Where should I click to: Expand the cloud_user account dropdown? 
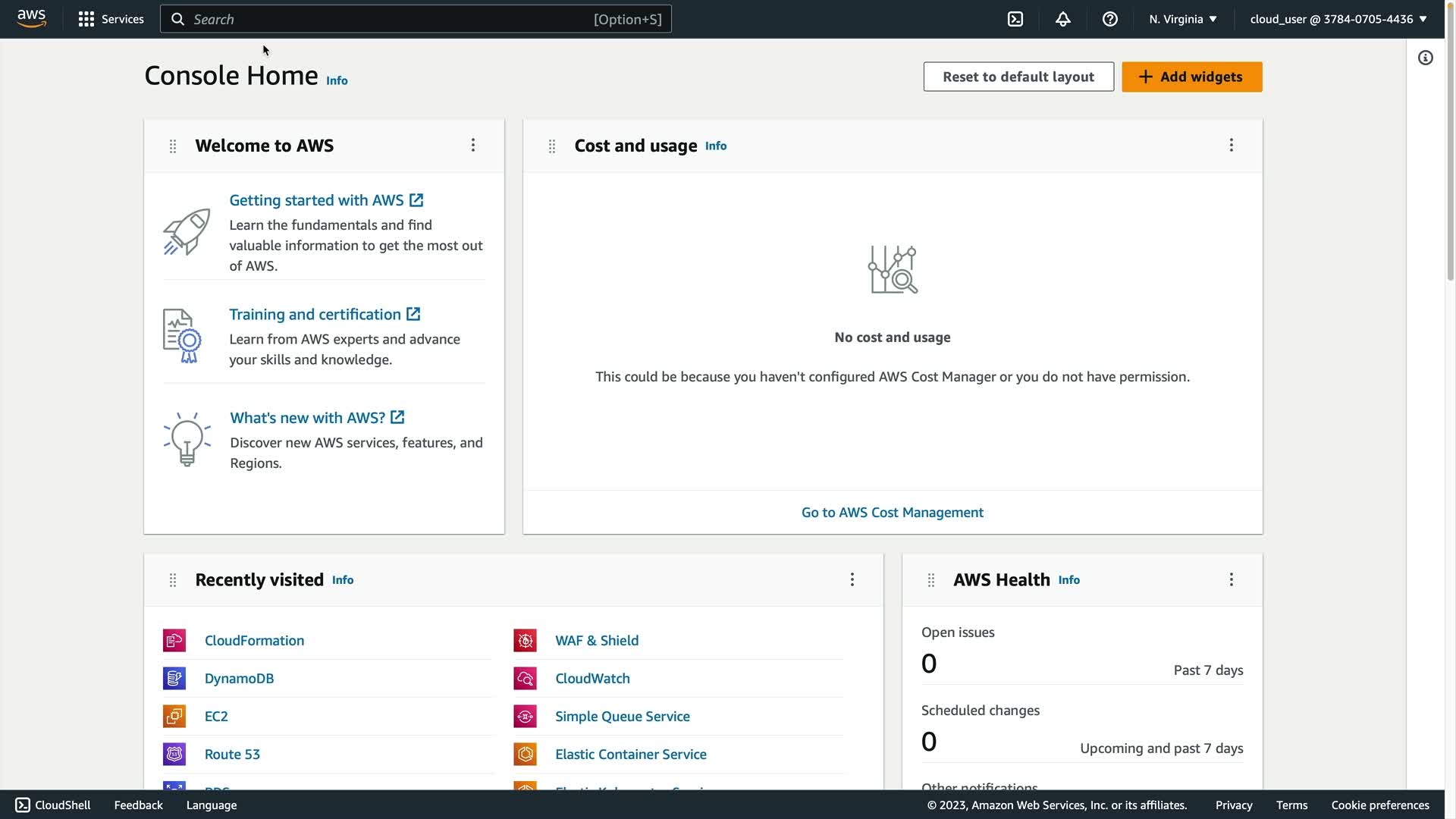click(1338, 19)
